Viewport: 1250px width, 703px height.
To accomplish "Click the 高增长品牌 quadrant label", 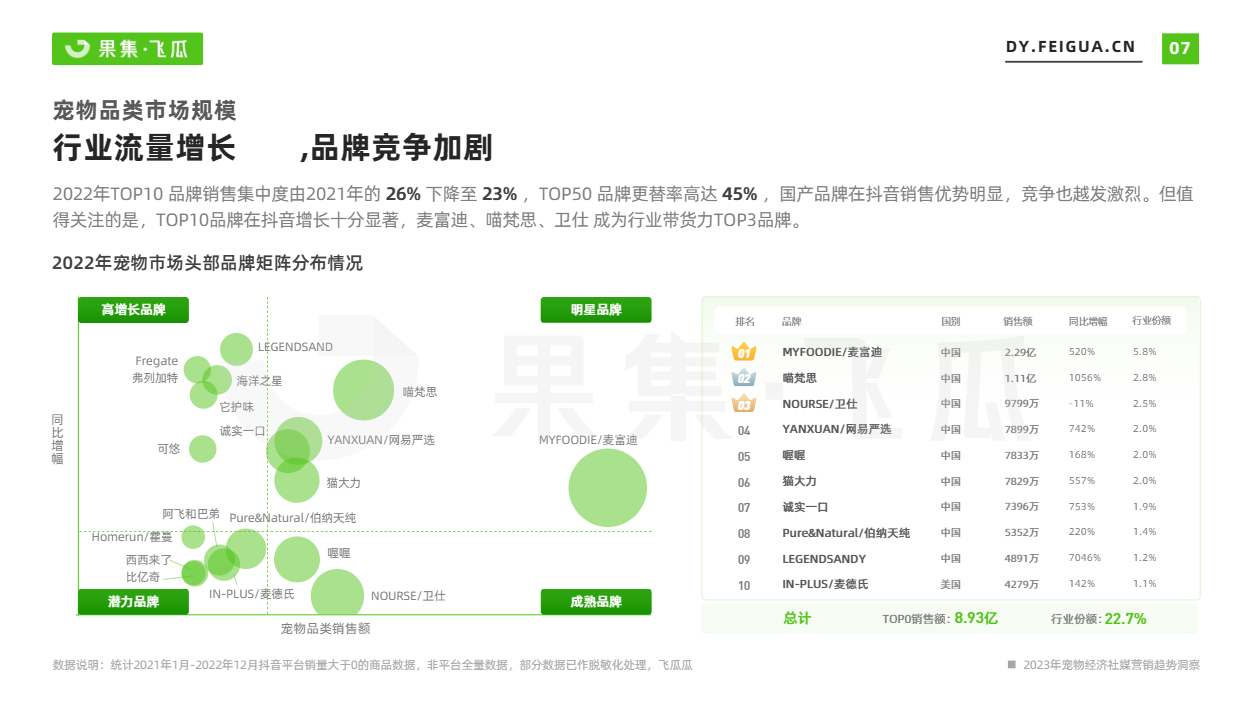I will click(x=133, y=310).
